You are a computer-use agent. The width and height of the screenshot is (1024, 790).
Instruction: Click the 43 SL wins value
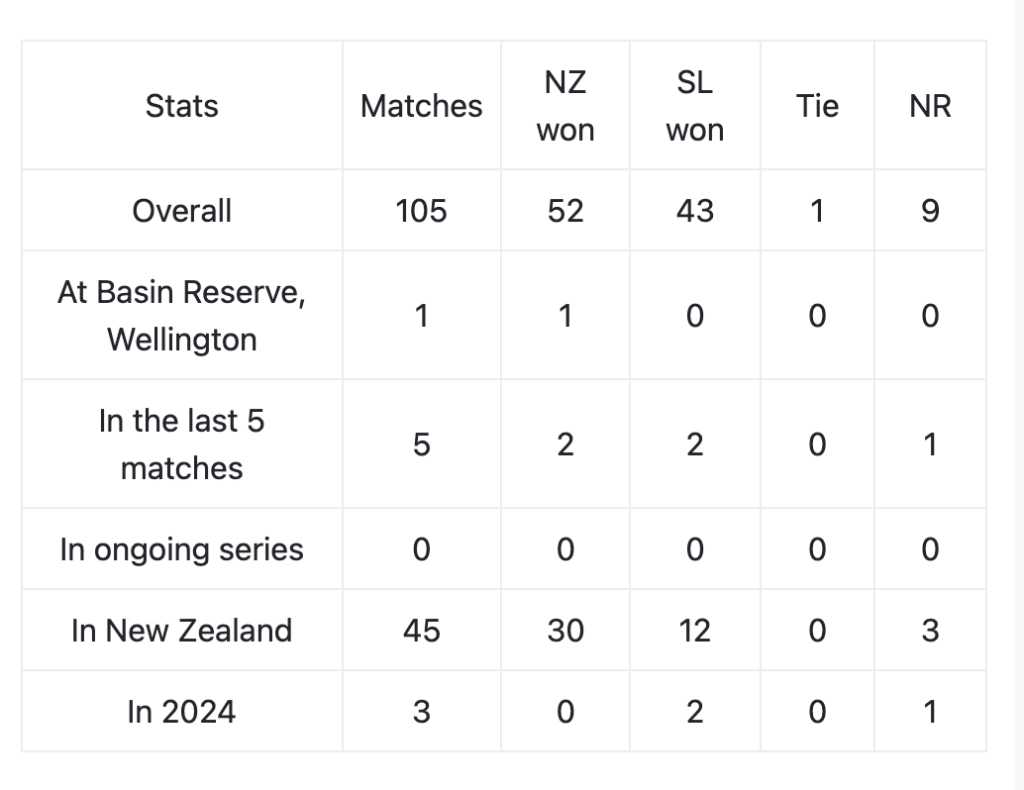(695, 211)
